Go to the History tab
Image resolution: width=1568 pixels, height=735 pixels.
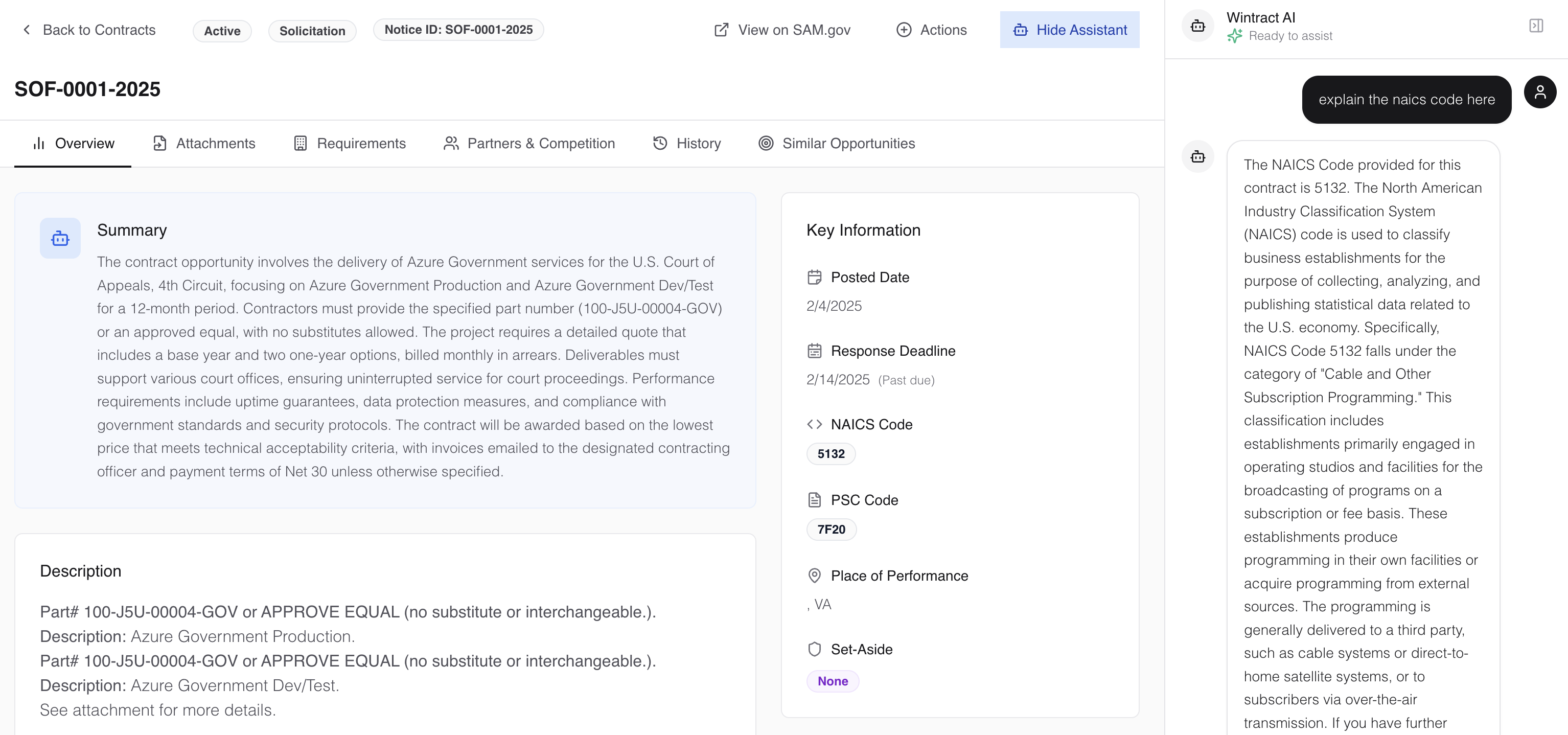pos(686,144)
